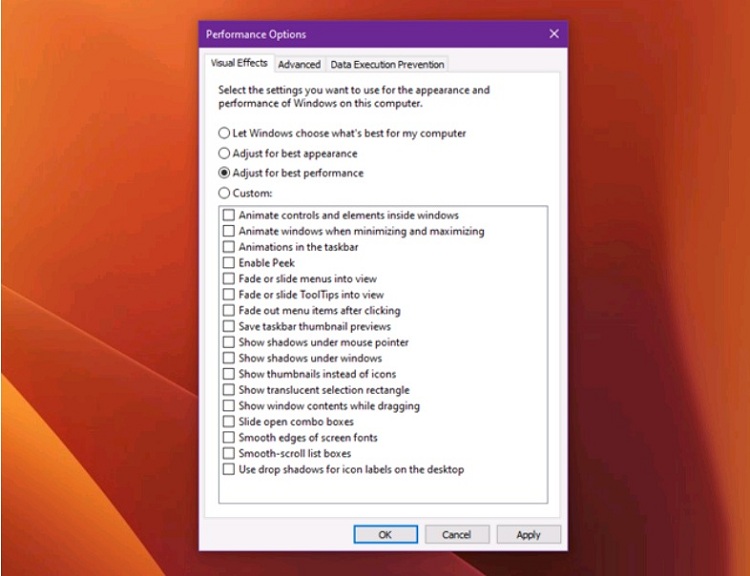
Task: Check Show shadows under windows
Action: 229,358
